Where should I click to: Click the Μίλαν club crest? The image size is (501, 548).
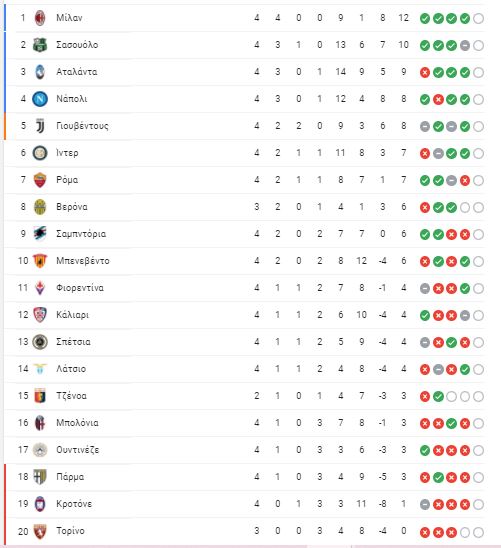40,18
